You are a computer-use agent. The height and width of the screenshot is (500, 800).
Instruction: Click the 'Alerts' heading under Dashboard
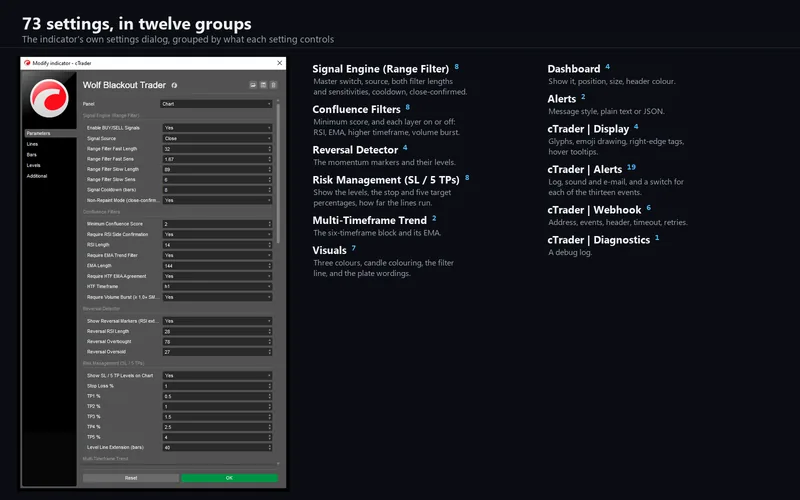[562, 99]
